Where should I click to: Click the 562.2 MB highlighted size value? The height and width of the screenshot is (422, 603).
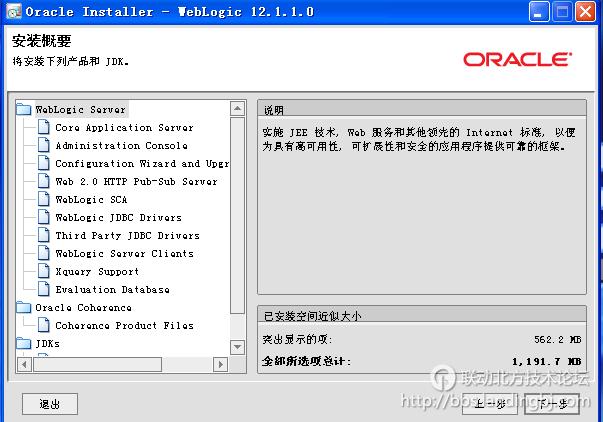(x=557, y=339)
